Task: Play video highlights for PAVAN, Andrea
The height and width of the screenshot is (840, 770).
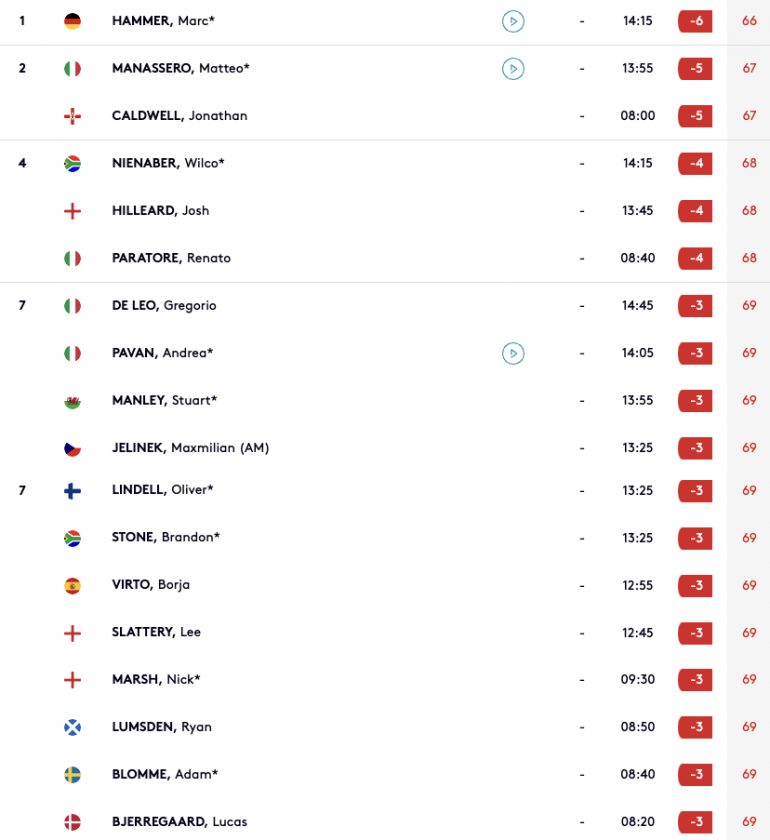Action: 513,353
